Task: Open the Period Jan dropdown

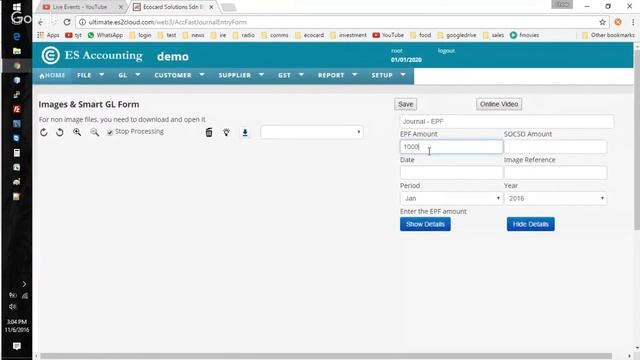Action: [x=451, y=198]
